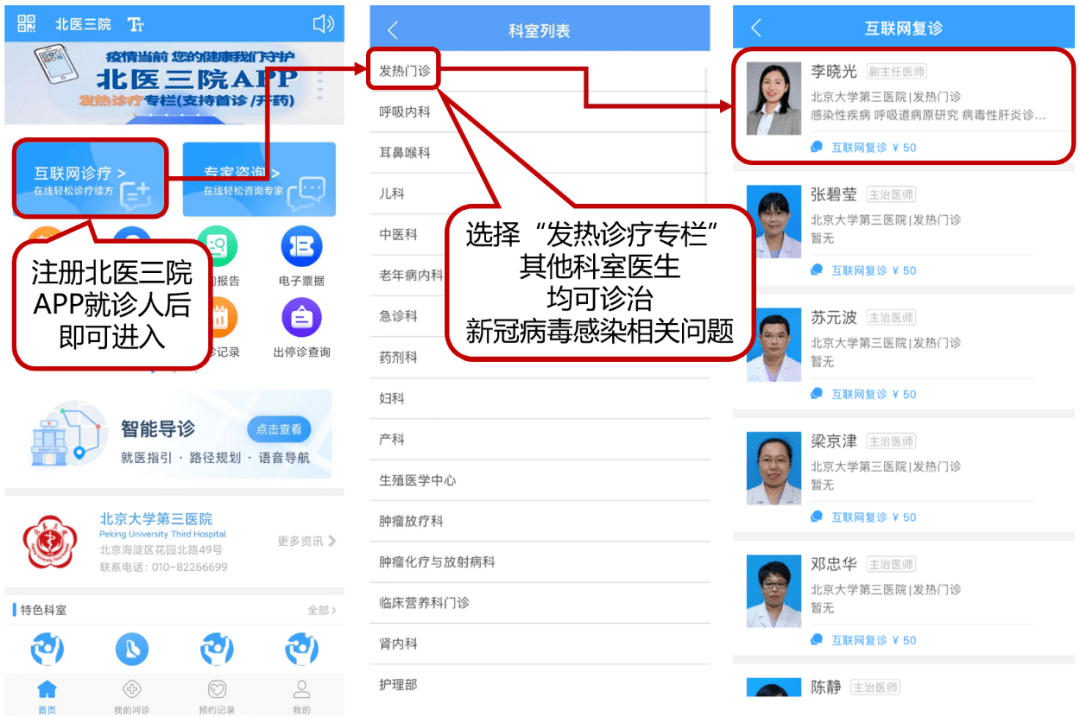Tap 互联网复诊 ¥50 for 梁京津

click(864, 517)
